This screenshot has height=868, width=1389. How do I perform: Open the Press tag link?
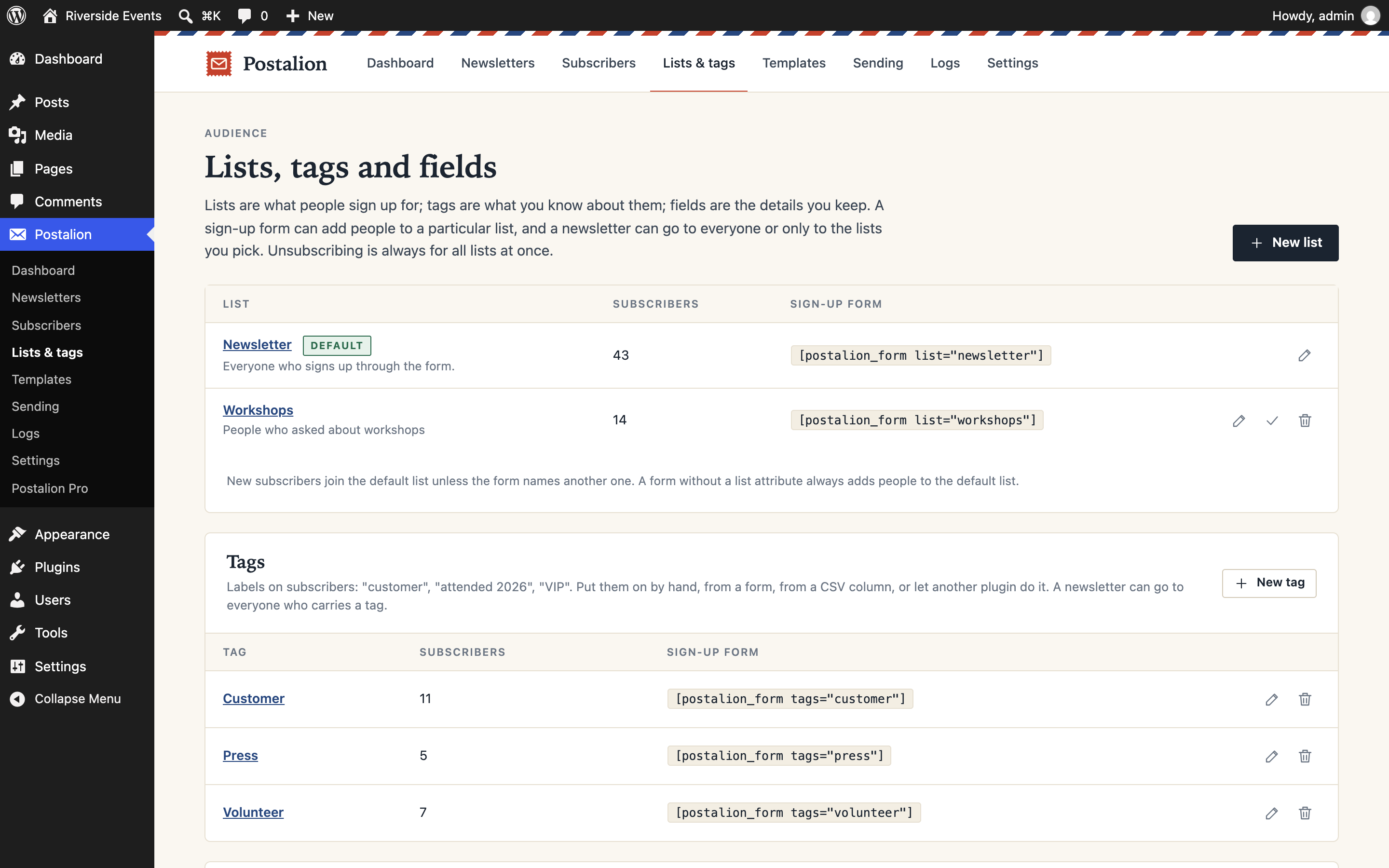coord(241,756)
